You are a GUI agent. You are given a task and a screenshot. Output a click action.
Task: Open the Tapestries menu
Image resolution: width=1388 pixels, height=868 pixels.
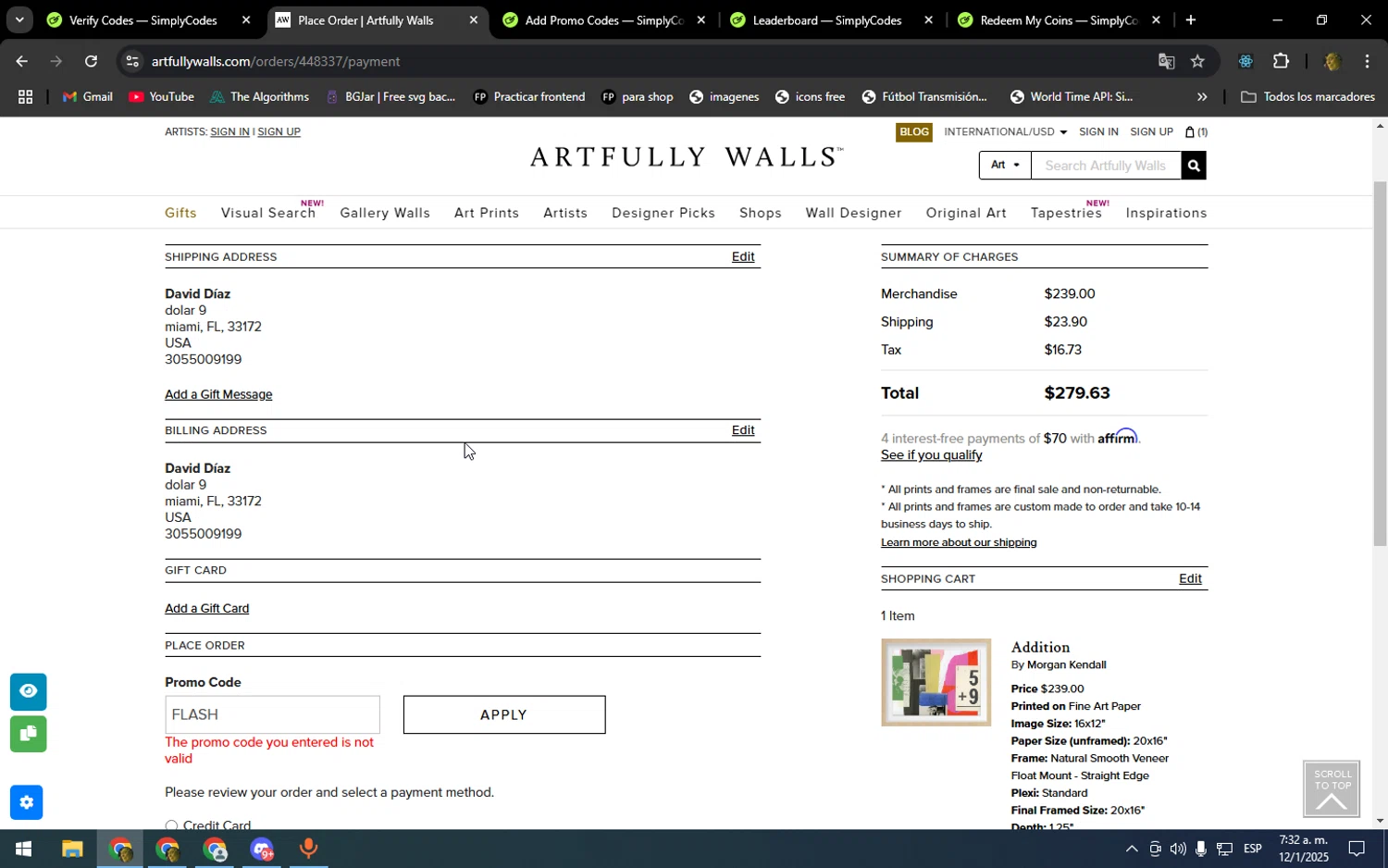[x=1066, y=213]
